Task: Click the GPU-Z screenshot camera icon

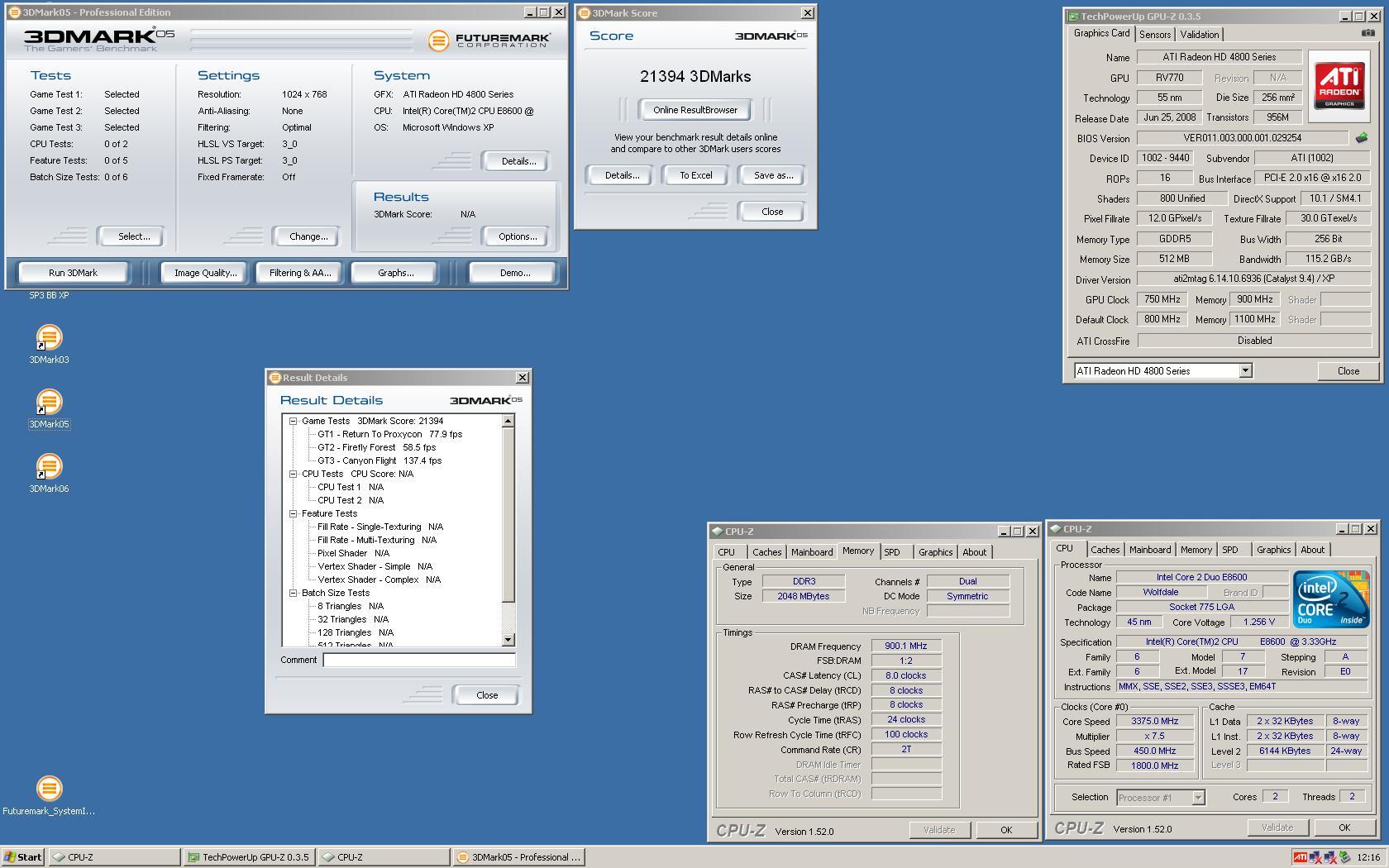Action: (x=1368, y=33)
